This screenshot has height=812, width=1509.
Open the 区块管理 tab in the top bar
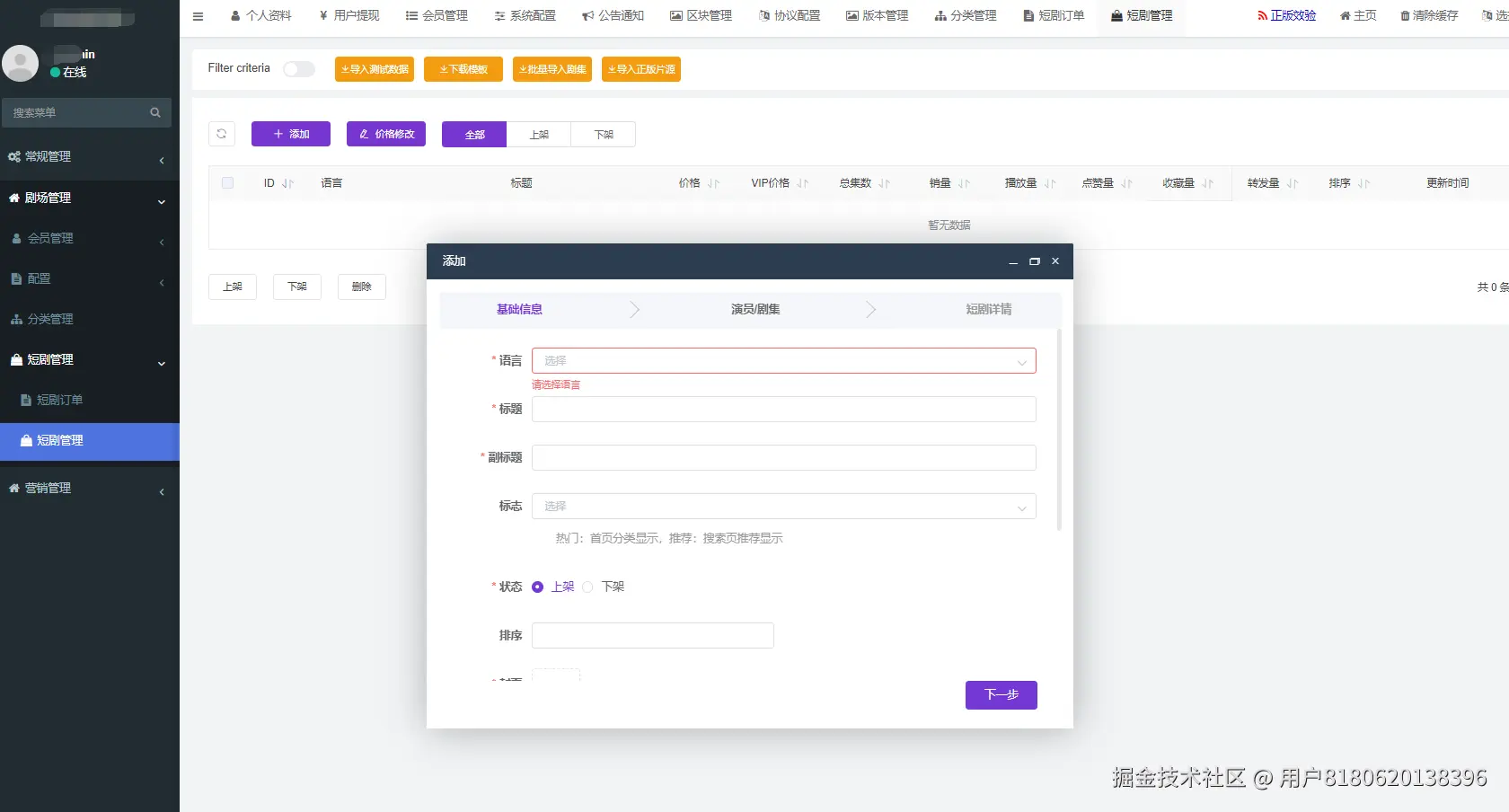(701, 16)
